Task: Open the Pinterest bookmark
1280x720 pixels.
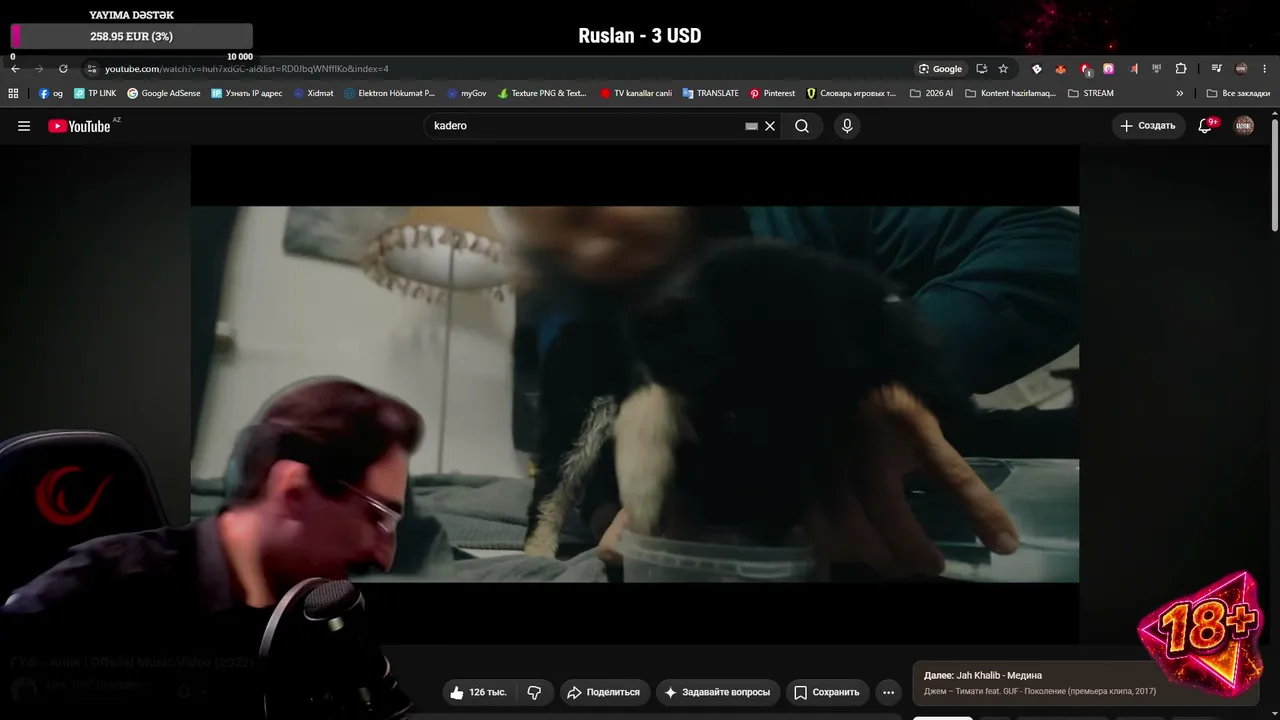Action: point(772,93)
